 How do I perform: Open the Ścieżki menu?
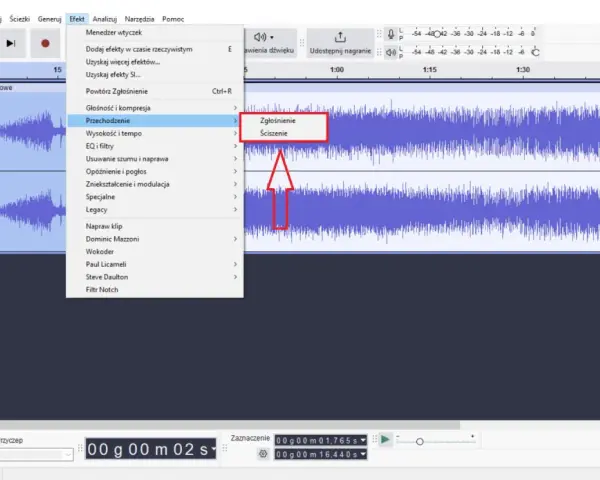(x=20, y=19)
